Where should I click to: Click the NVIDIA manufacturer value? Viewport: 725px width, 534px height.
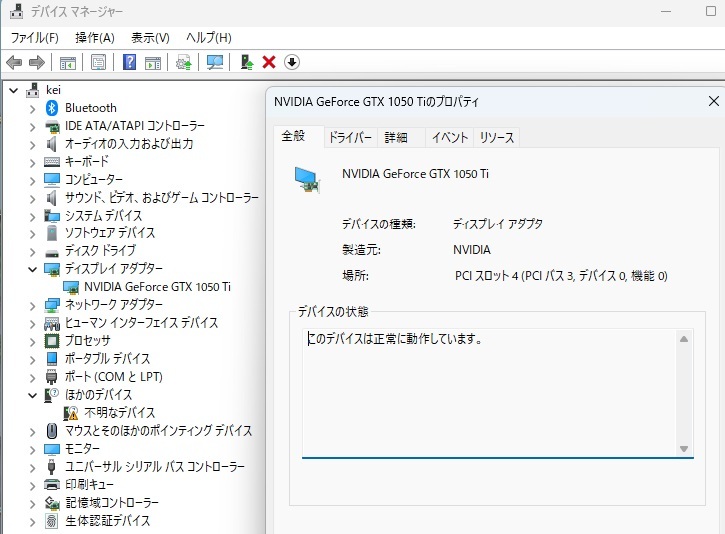472,250
